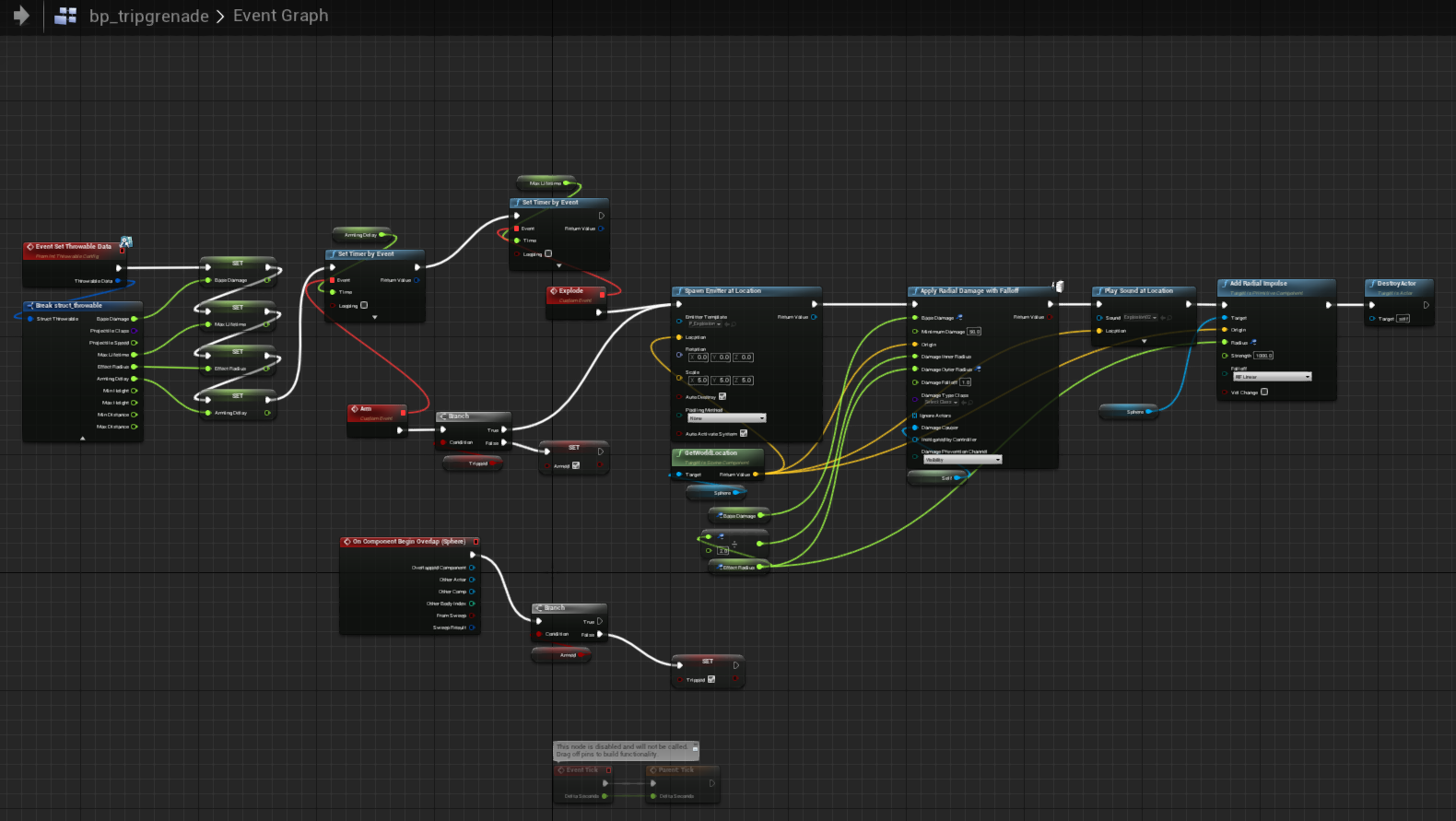This screenshot has height=821, width=1456.
Task: Click the Sweep Result output pin
Action: point(472,627)
